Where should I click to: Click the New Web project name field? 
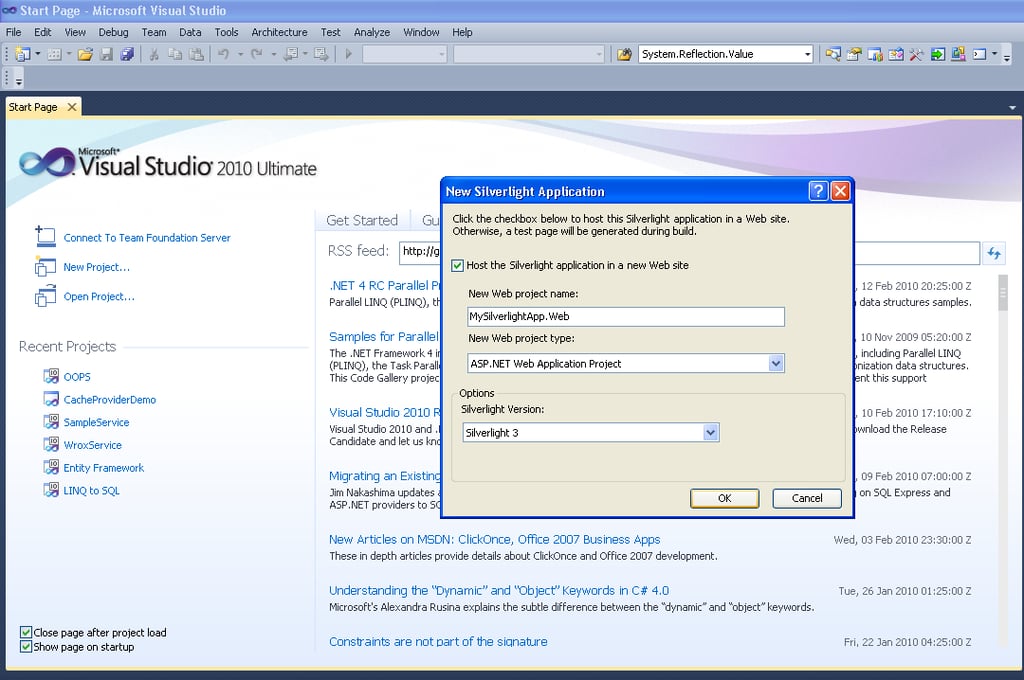pos(626,316)
